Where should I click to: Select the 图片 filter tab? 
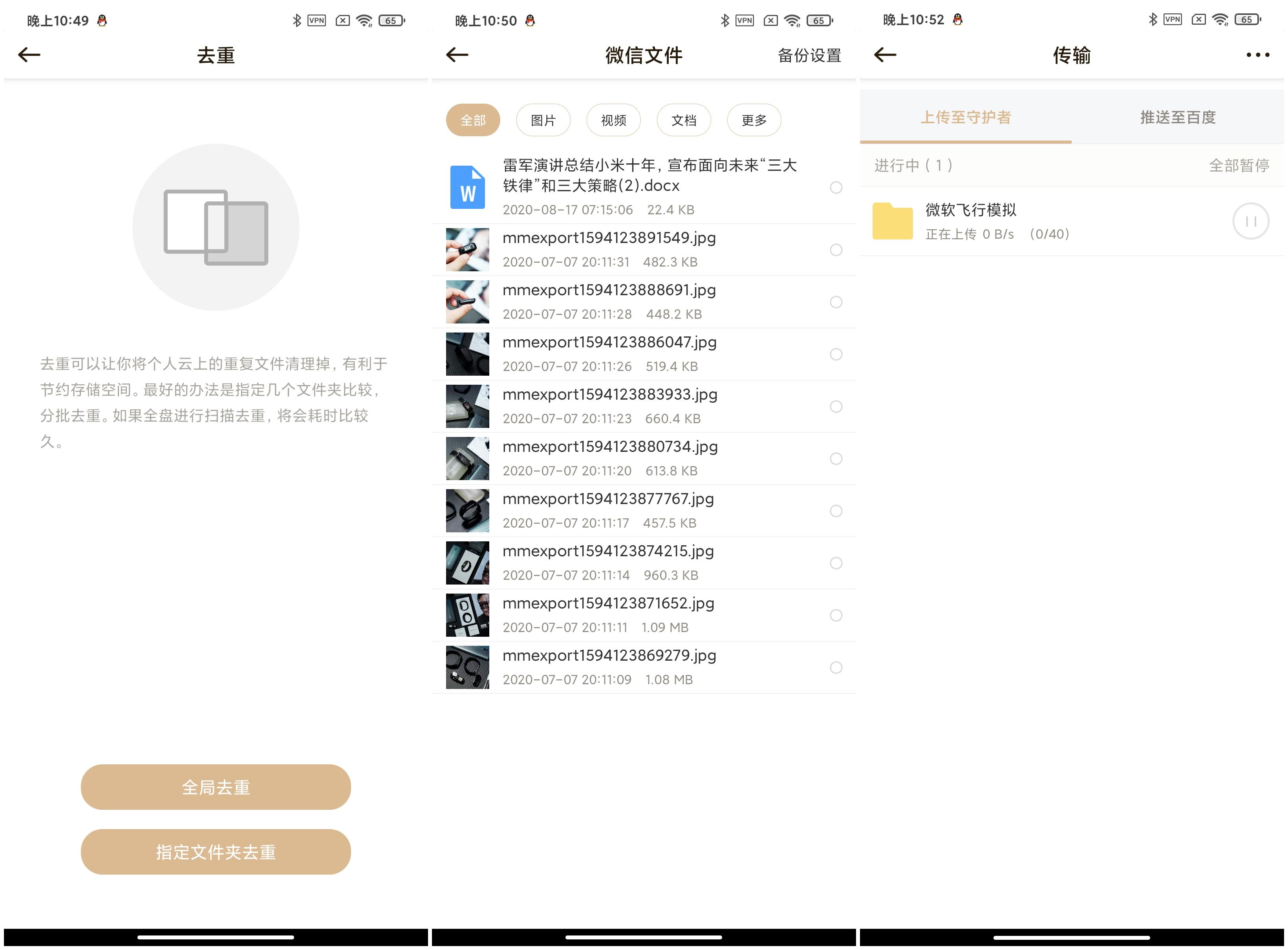pos(542,120)
